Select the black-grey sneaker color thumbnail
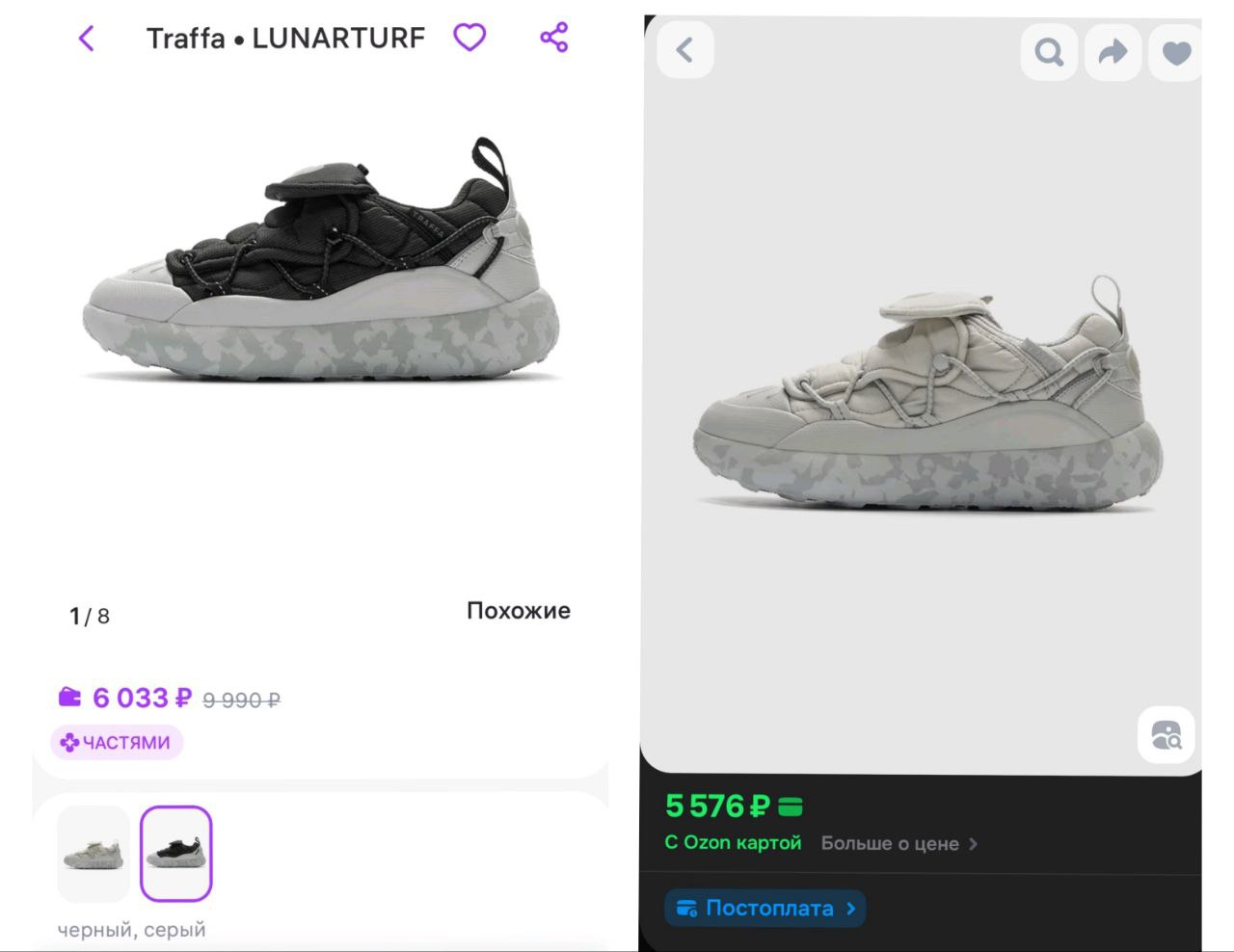1234x952 pixels. pyautogui.click(x=175, y=854)
